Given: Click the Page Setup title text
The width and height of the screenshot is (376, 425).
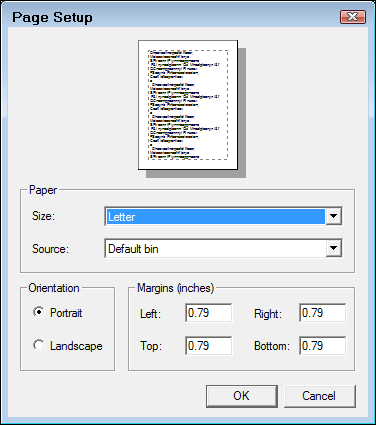Looking at the screenshot, I should [x=52, y=17].
